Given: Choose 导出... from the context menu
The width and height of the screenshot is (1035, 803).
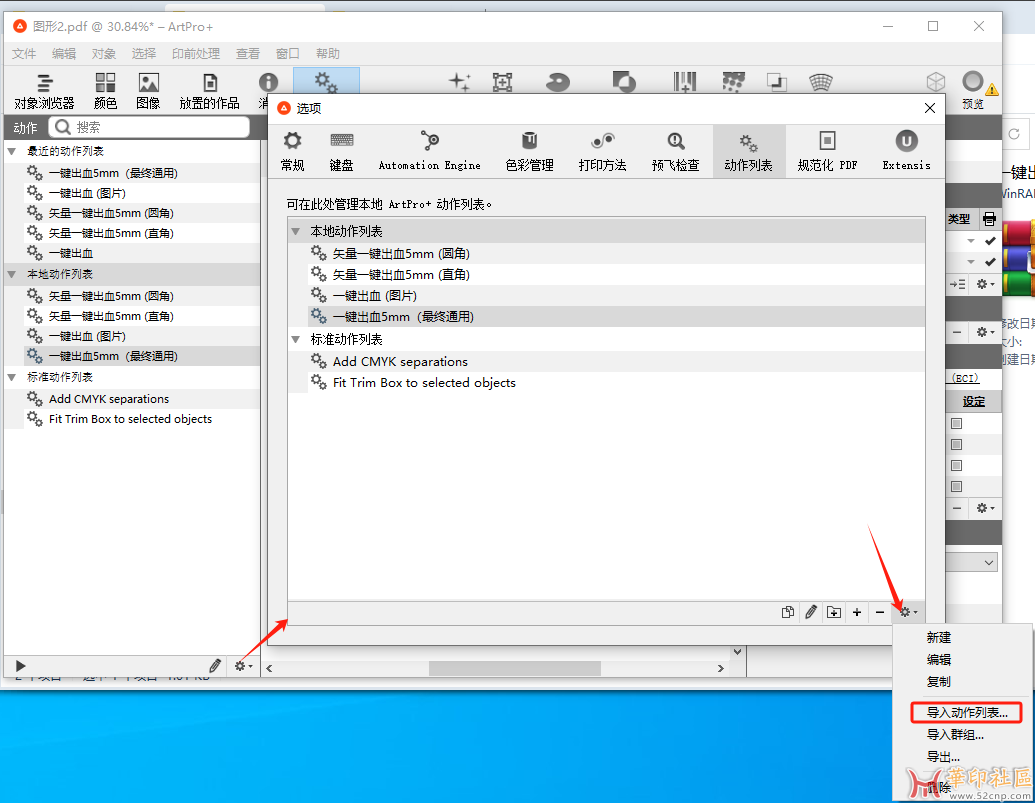Looking at the screenshot, I should coord(943,757).
